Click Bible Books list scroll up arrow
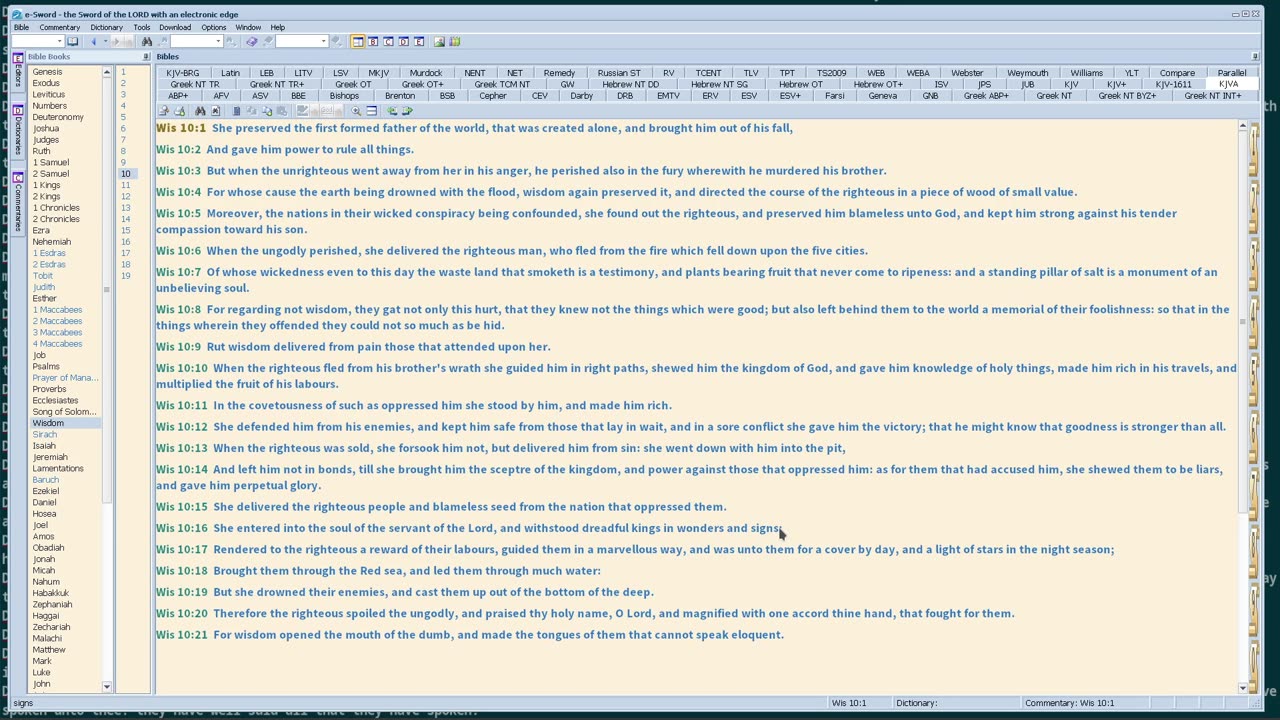The image size is (1280, 720). [107, 72]
